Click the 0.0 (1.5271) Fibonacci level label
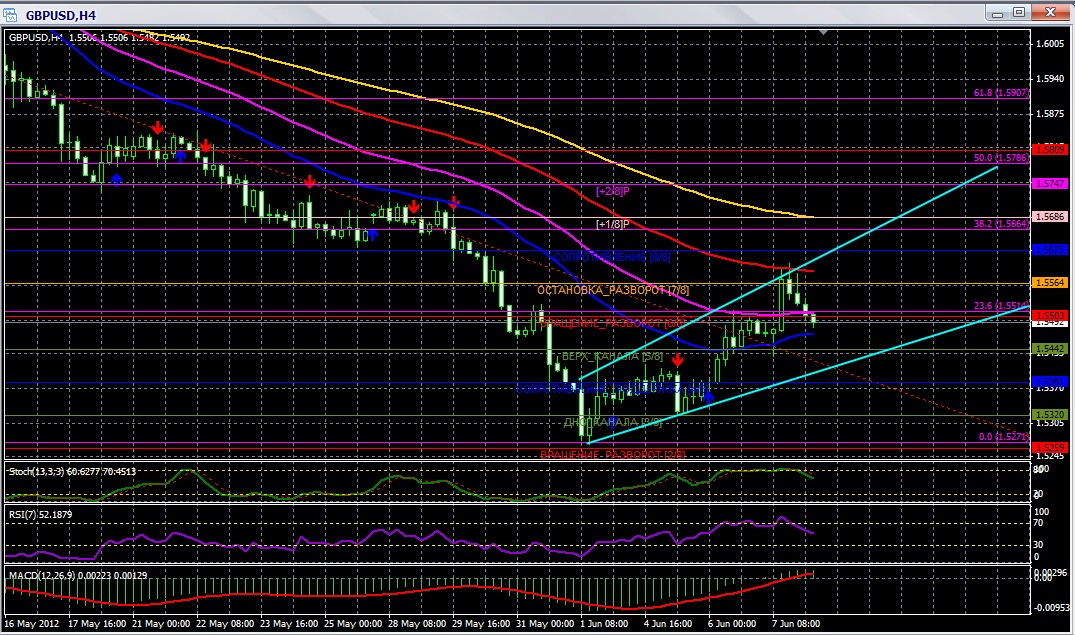 tap(1004, 436)
